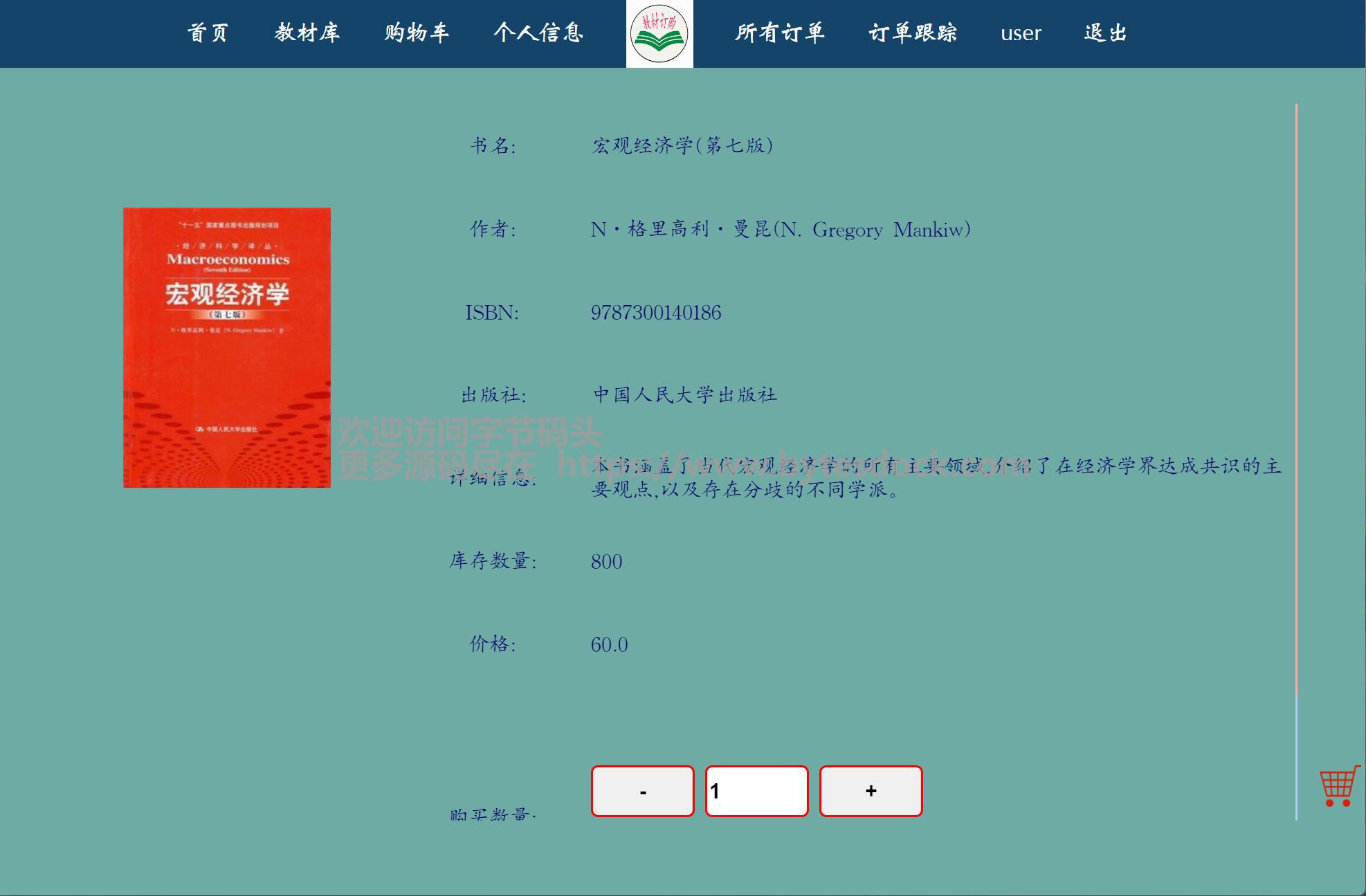Click the purchase quantity input field
Screen dimensions: 1366x896
[756, 791]
